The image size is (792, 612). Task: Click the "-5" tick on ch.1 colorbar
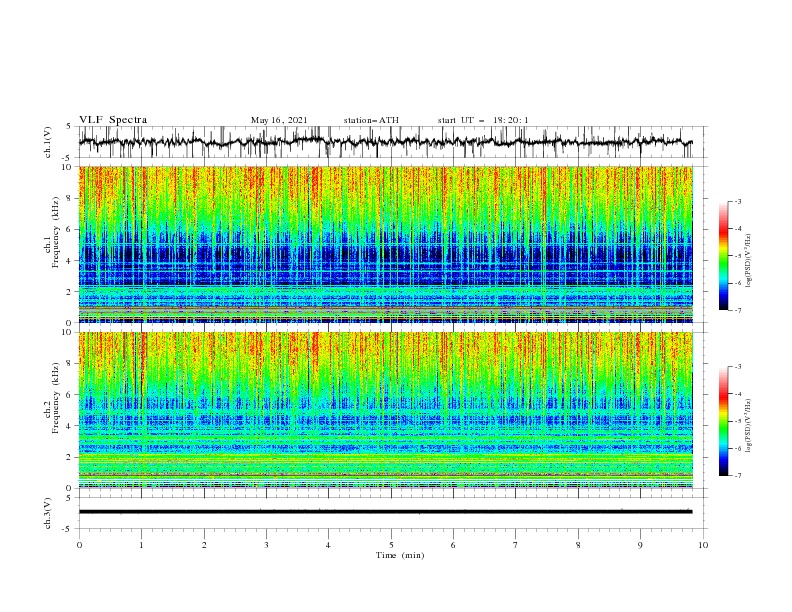point(737,256)
